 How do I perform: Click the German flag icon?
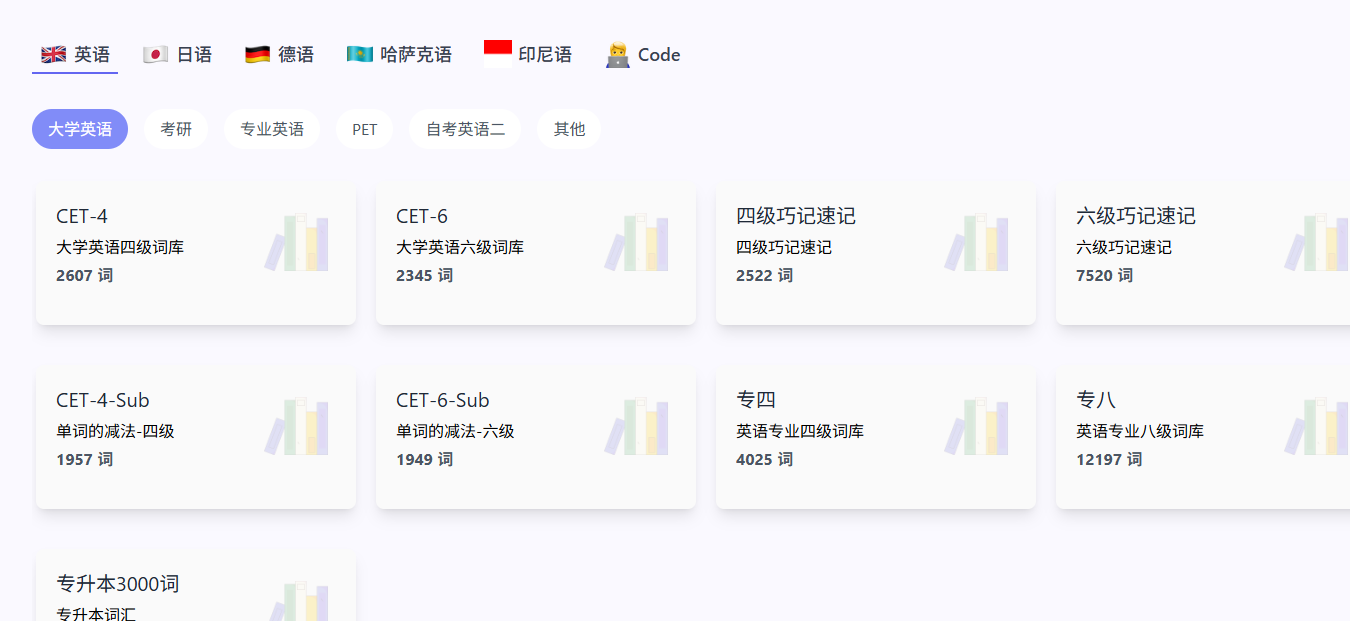click(x=257, y=55)
